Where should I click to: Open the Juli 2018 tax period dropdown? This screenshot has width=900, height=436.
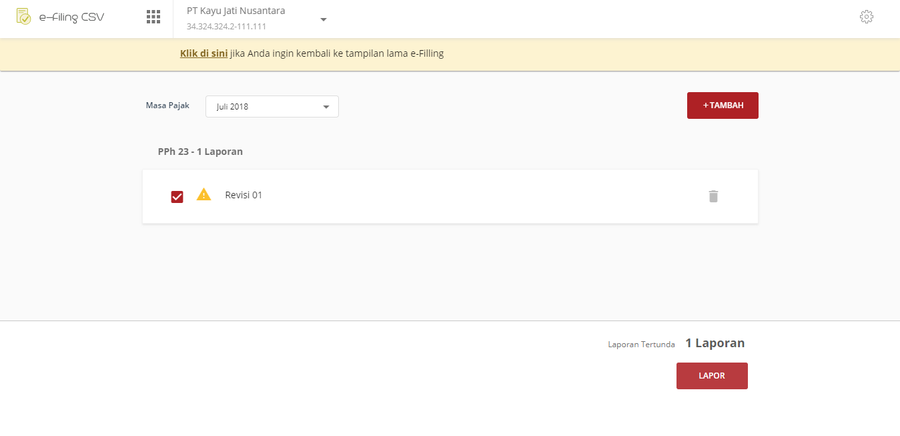coord(272,107)
